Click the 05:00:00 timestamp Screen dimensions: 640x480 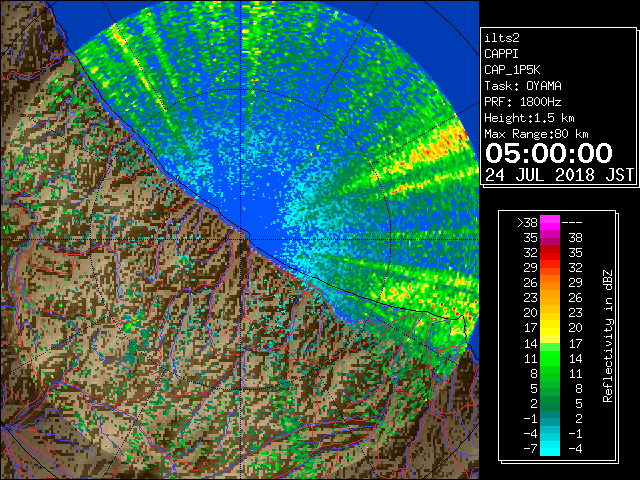549,153
